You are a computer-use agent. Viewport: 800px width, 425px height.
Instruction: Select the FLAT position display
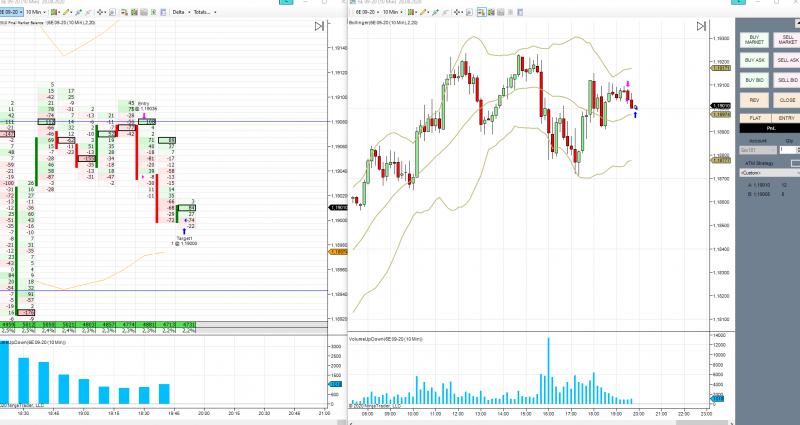755,118
